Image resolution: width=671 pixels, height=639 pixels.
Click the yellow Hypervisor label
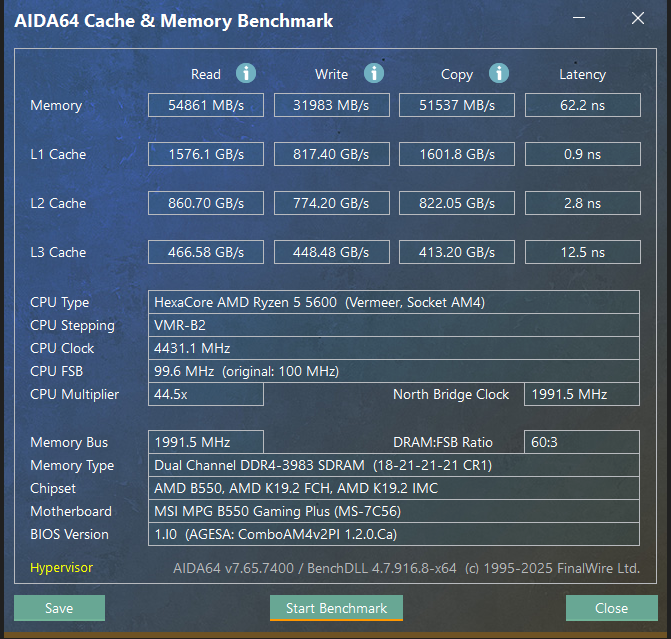61,568
